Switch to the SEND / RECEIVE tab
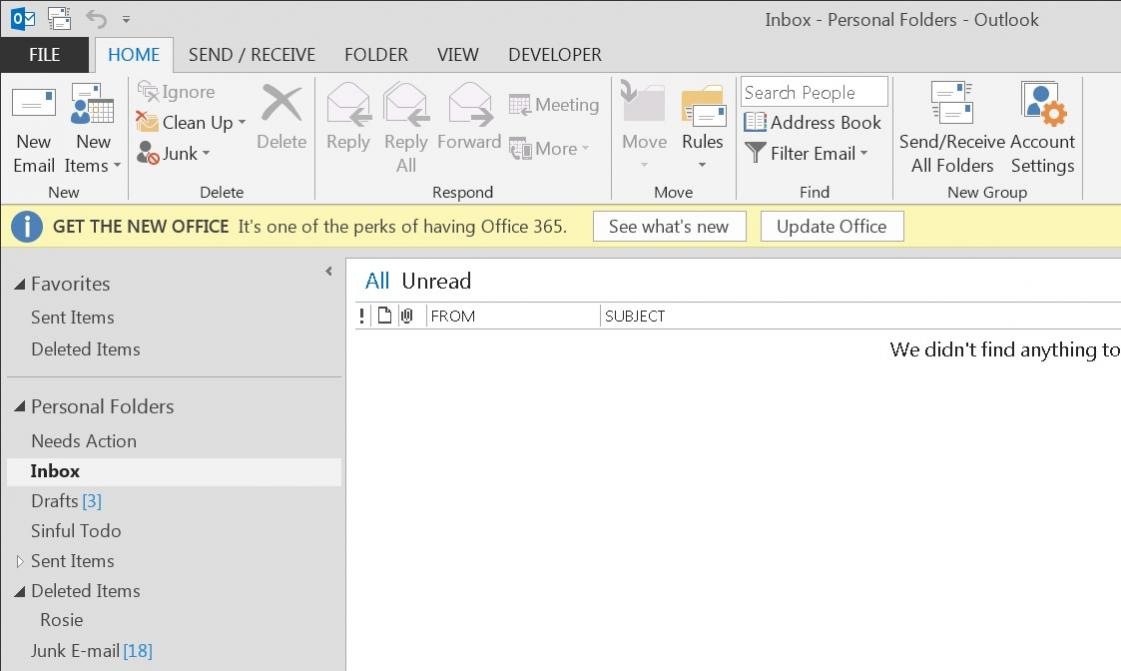Screen dimensions: 1121x671 pos(252,54)
